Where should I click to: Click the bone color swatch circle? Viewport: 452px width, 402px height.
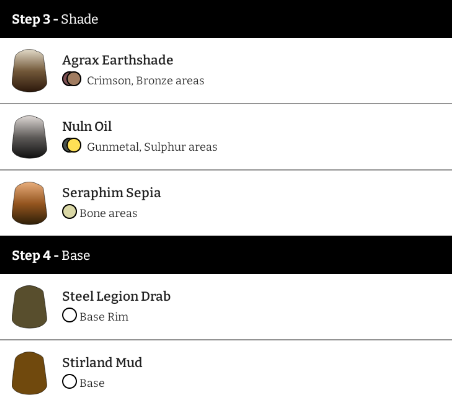point(69,212)
